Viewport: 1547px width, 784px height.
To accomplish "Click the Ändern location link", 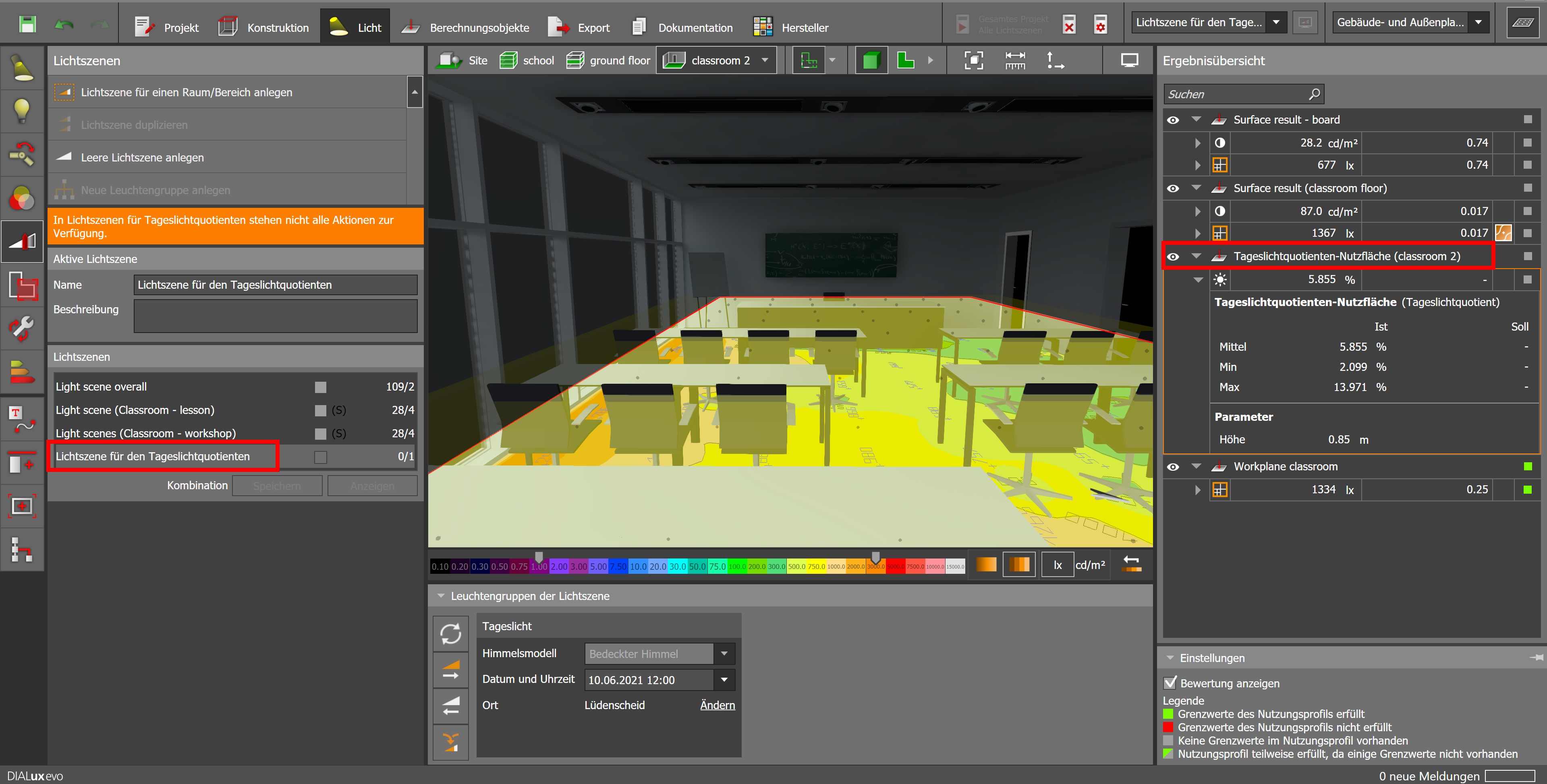I will (x=717, y=705).
